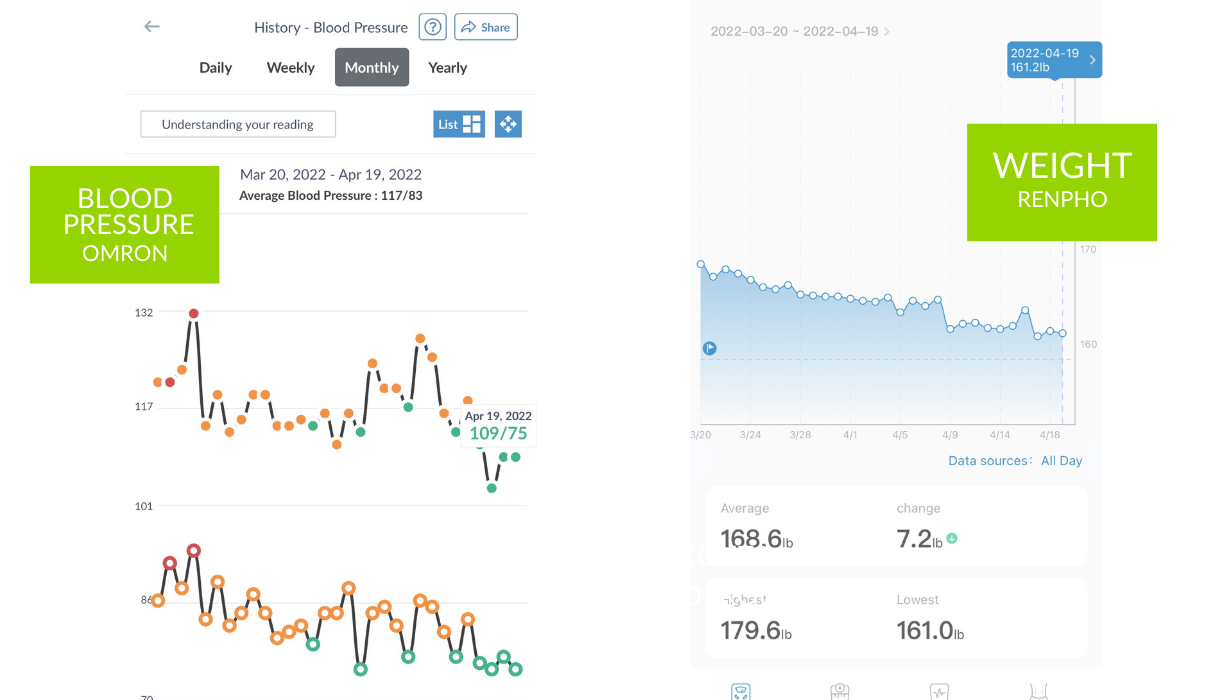Open the help question mark icon
This screenshot has width=1228, height=700.
point(433,27)
